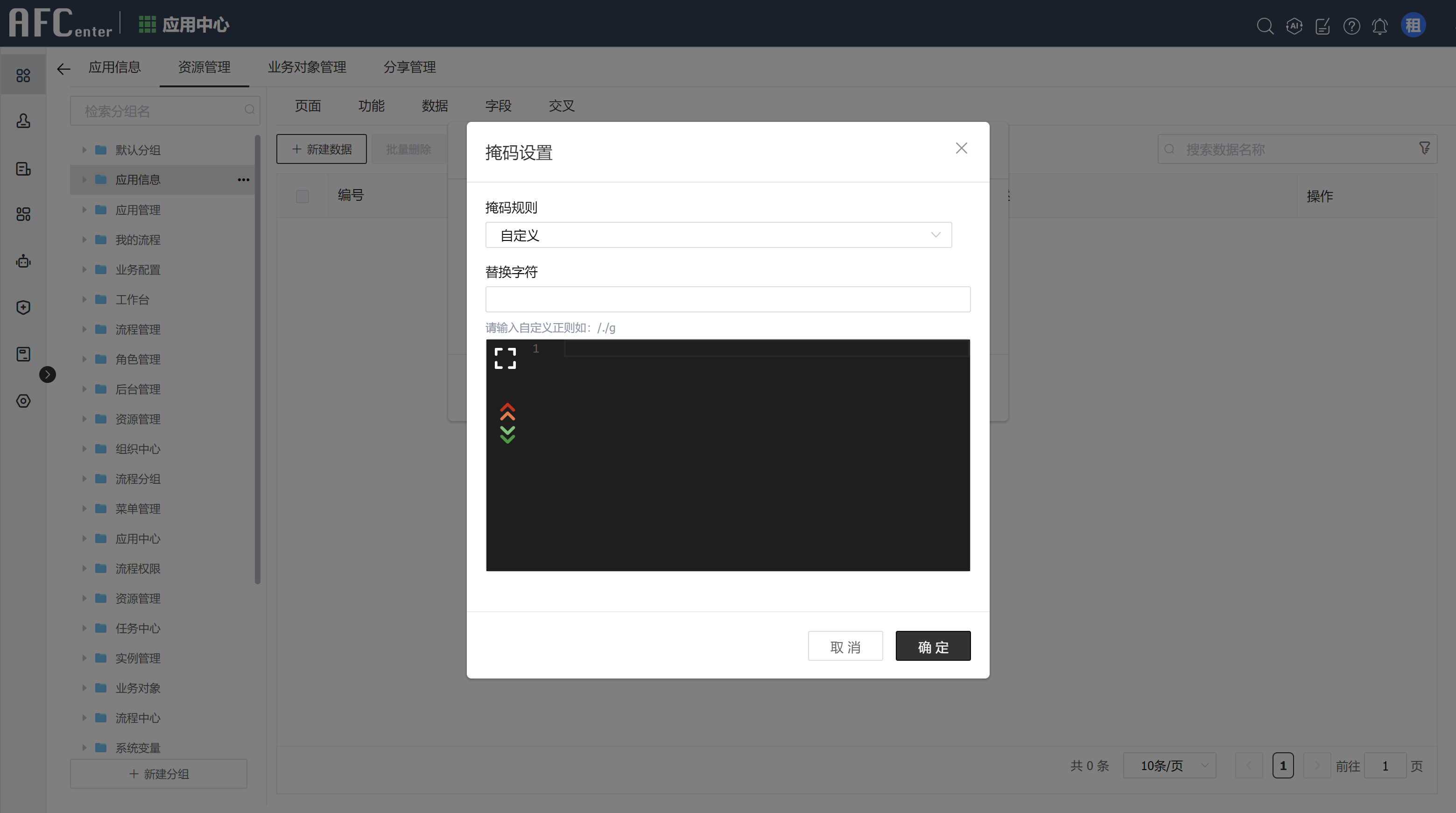Open the search icon in the top bar
The height and width of the screenshot is (813, 1456).
pos(1266,26)
